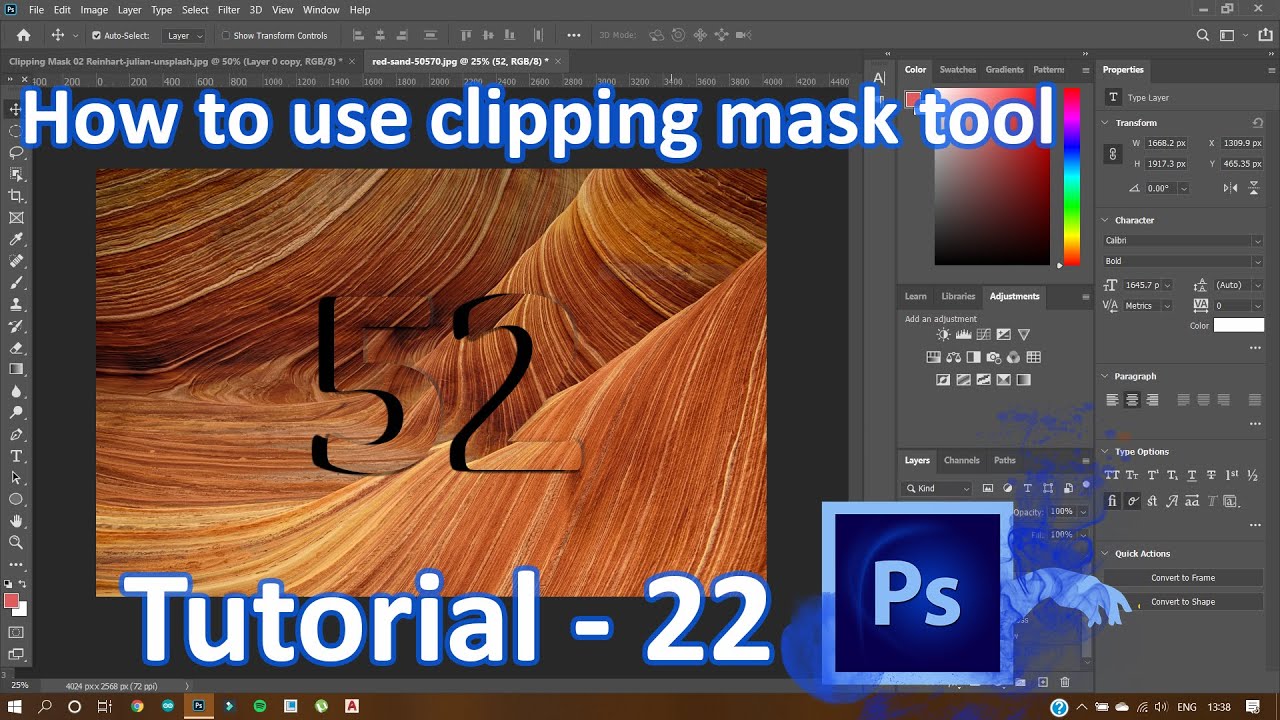Open the options bar more ellipsis
Screen dimensions: 1280x720
pyautogui.click(x=574, y=35)
